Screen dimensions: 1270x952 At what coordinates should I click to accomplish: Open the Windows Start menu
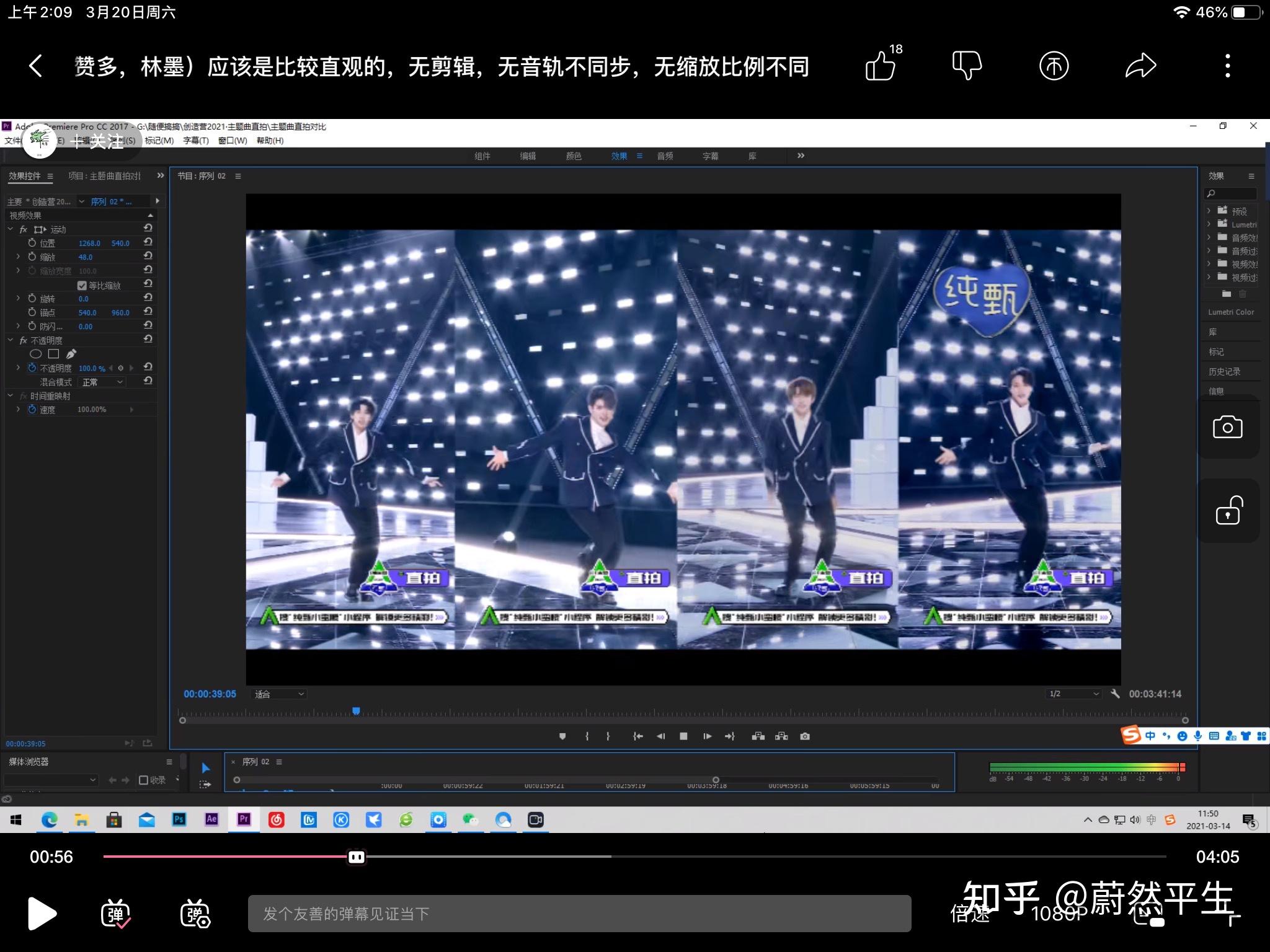pyautogui.click(x=16, y=820)
